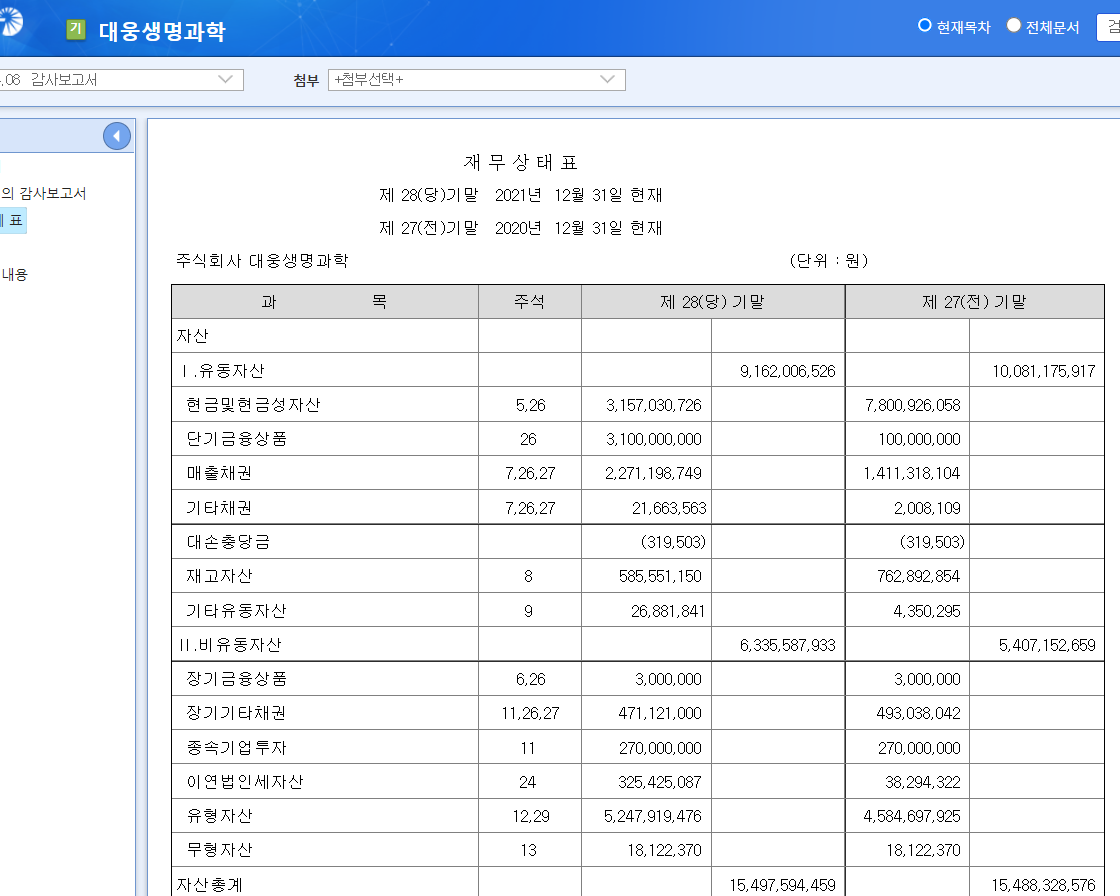Click the 현금및현금성자산 amount cell
The height and width of the screenshot is (896, 1120).
coord(646,404)
